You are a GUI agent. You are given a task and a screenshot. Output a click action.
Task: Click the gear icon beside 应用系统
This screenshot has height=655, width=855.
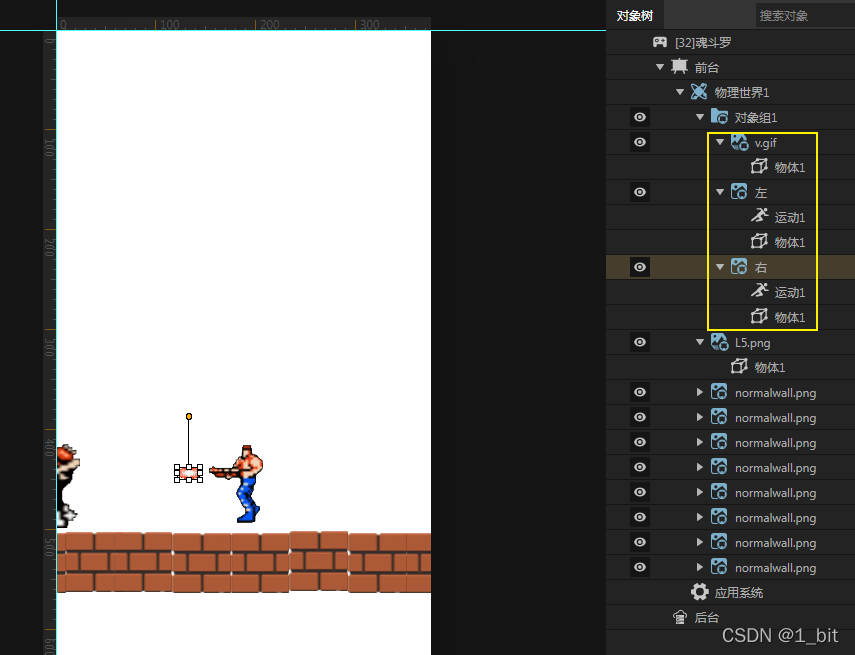click(x=700, y=592)
